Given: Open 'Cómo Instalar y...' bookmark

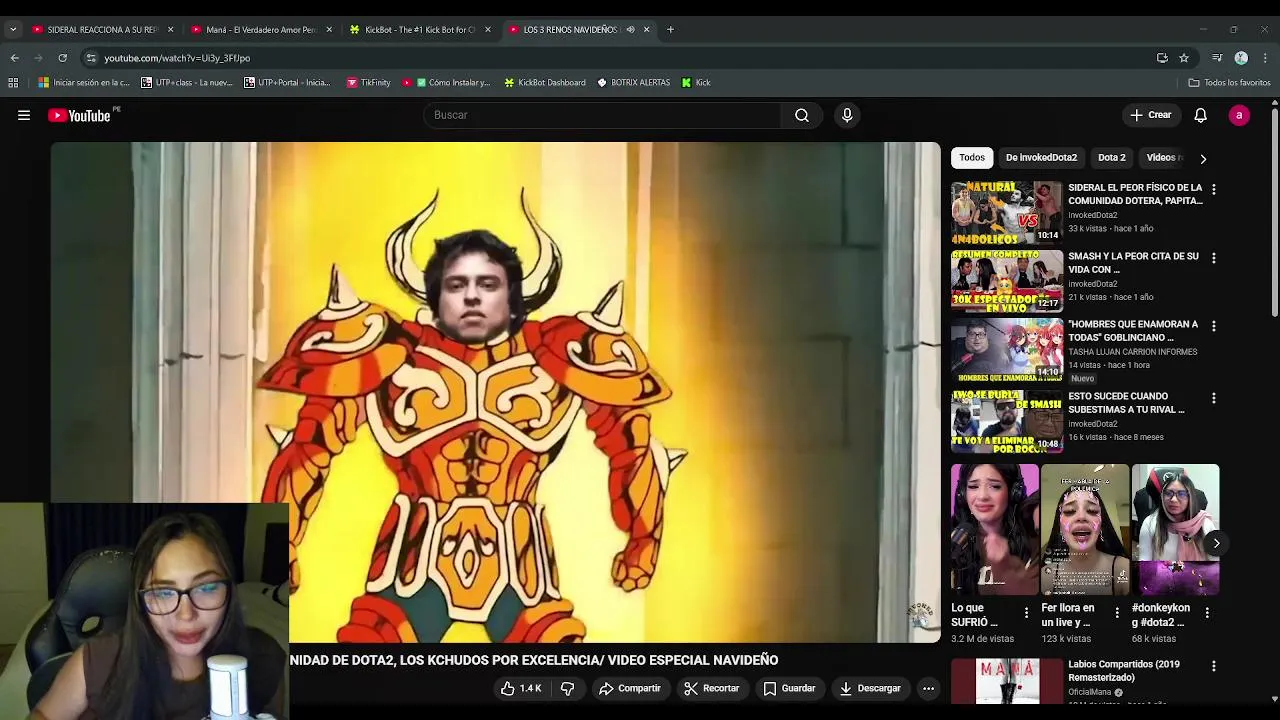Looking at the screenshot, I should (446, 83).
